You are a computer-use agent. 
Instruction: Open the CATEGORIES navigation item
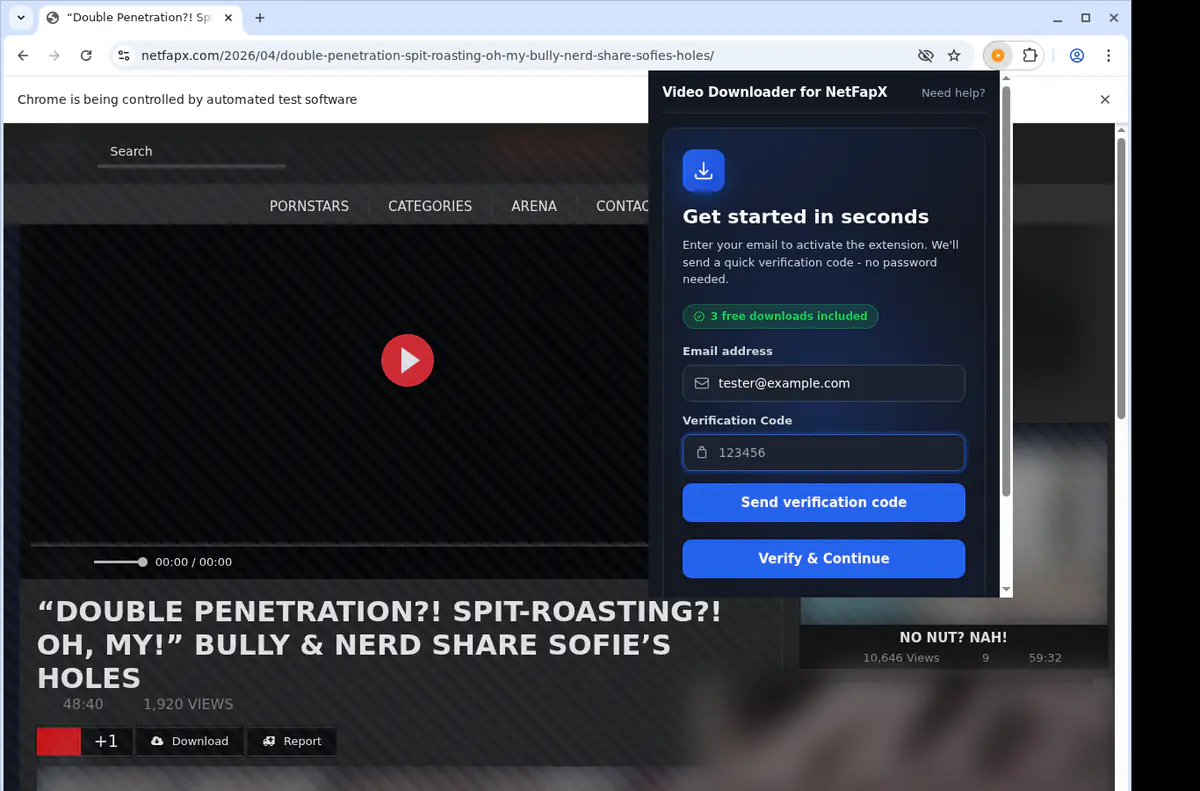tap(430, 206)
